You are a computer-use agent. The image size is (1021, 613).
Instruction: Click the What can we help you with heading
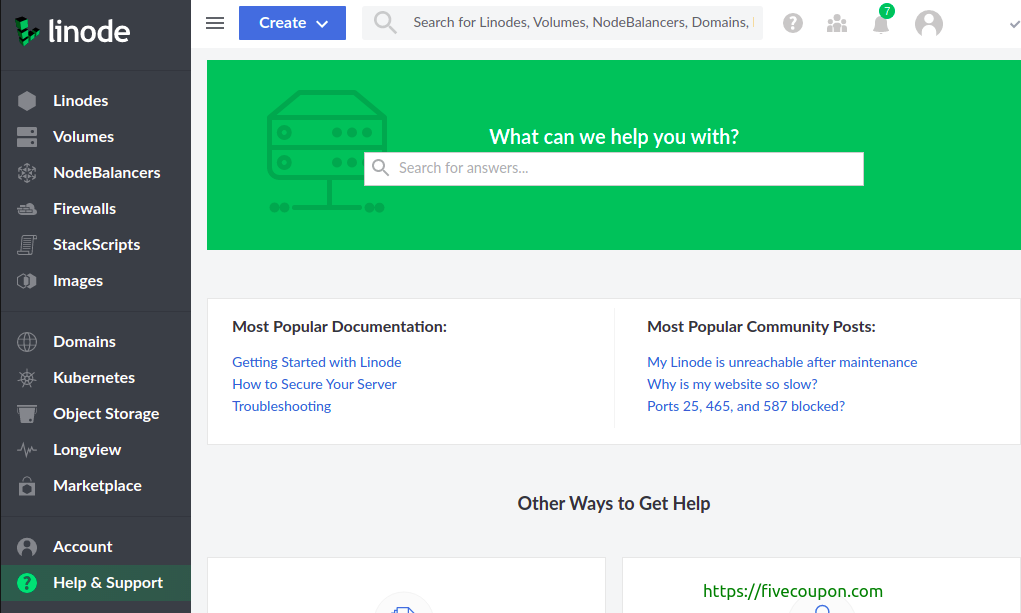(x=614, y=137)
